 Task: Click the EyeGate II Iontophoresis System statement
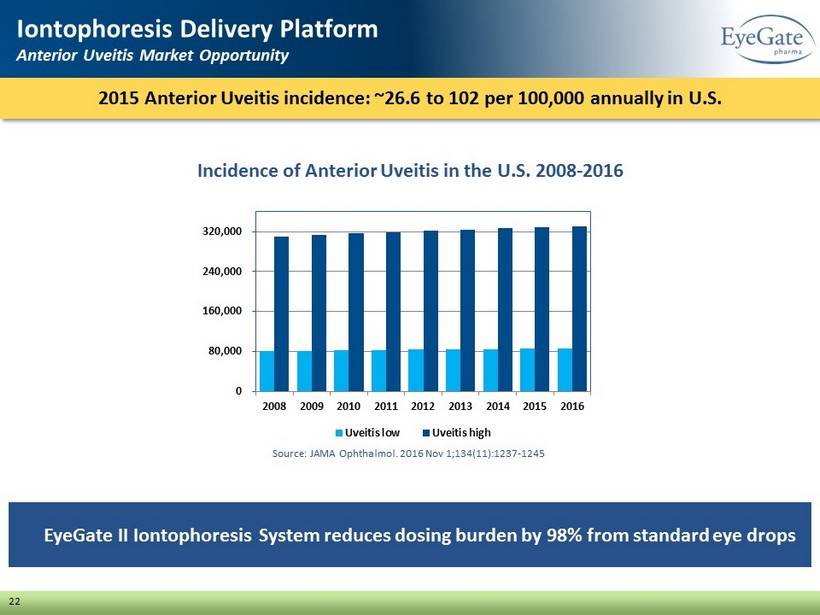coord(420,536)
